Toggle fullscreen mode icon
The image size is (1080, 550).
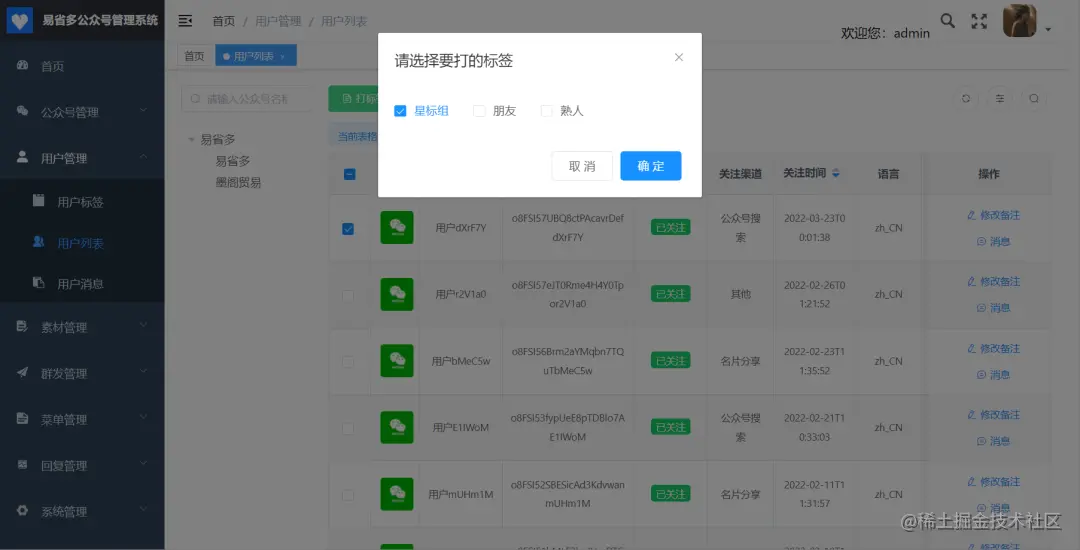point(979,21)
